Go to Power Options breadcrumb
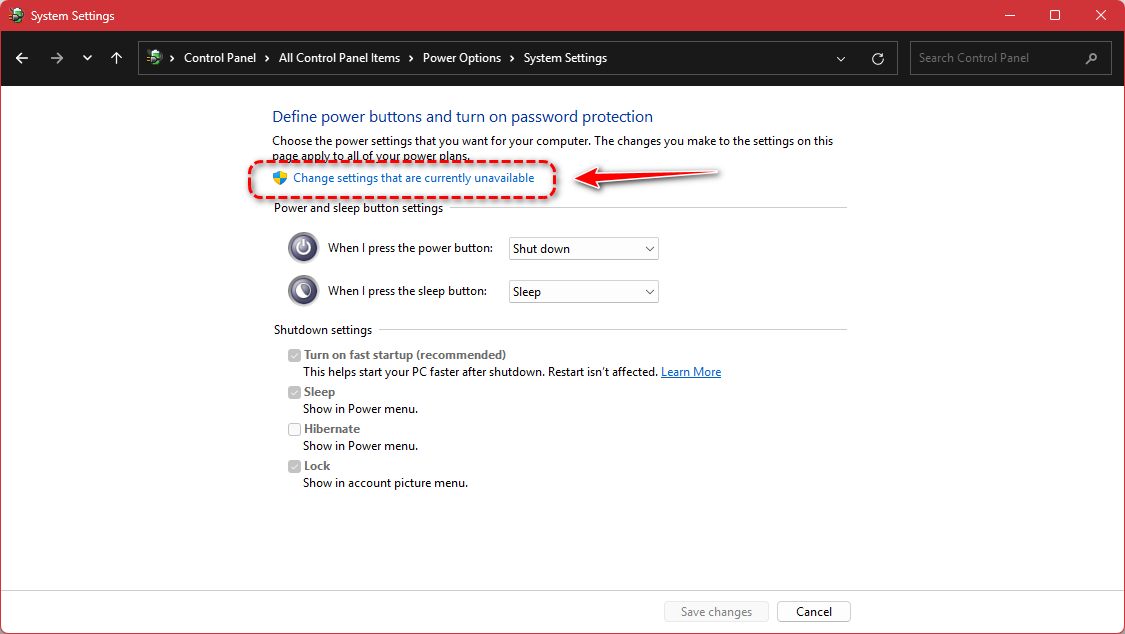Viewport: 1125px width, 634px height. (x=461, y=58)
